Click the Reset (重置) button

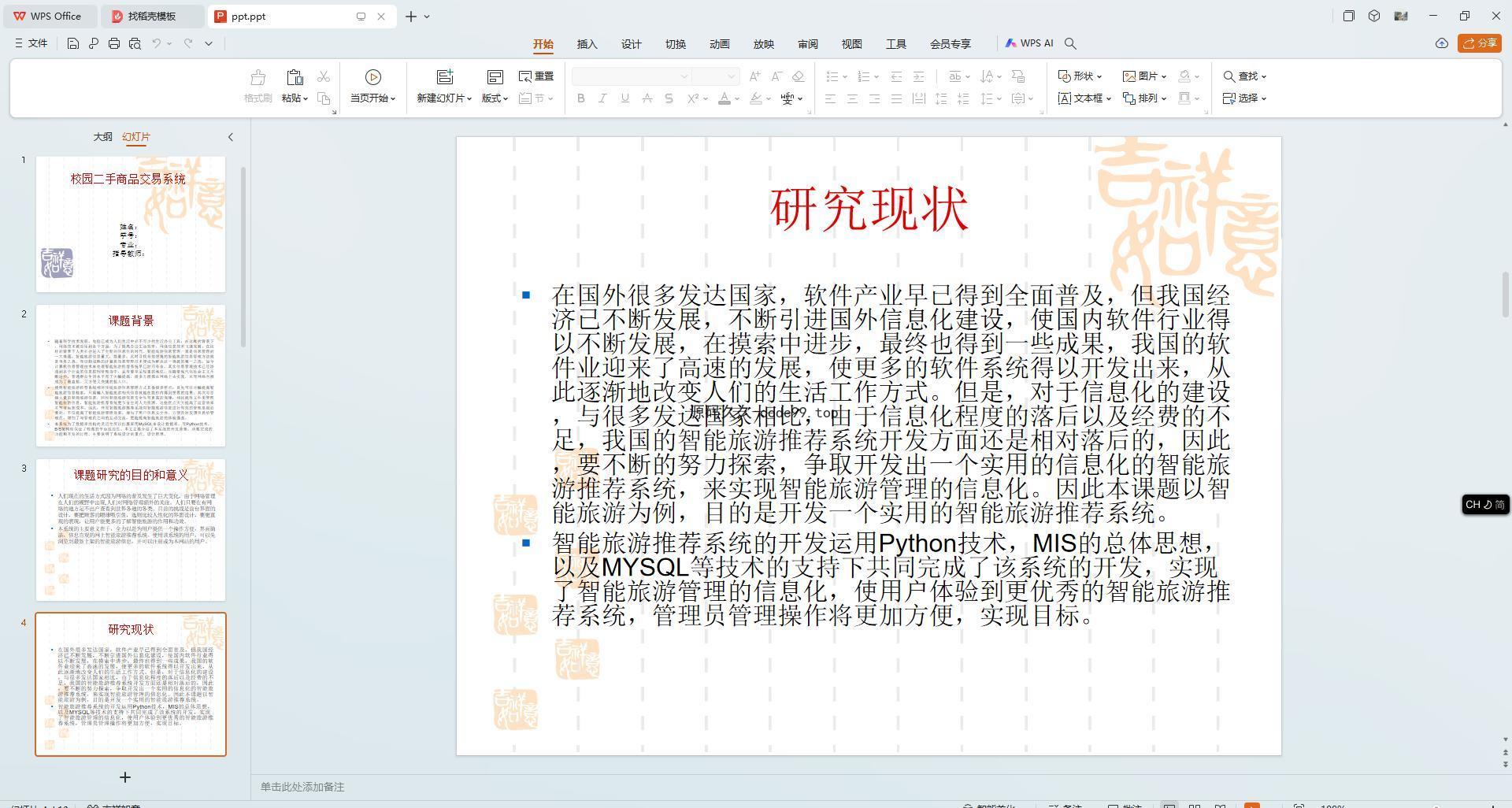coord(536,76)
